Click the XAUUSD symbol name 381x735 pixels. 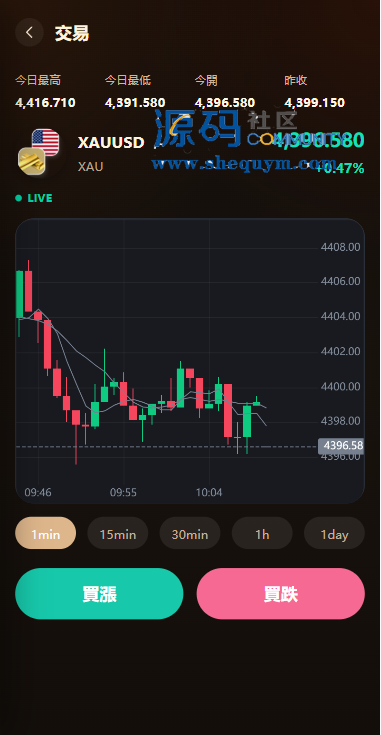111,142
